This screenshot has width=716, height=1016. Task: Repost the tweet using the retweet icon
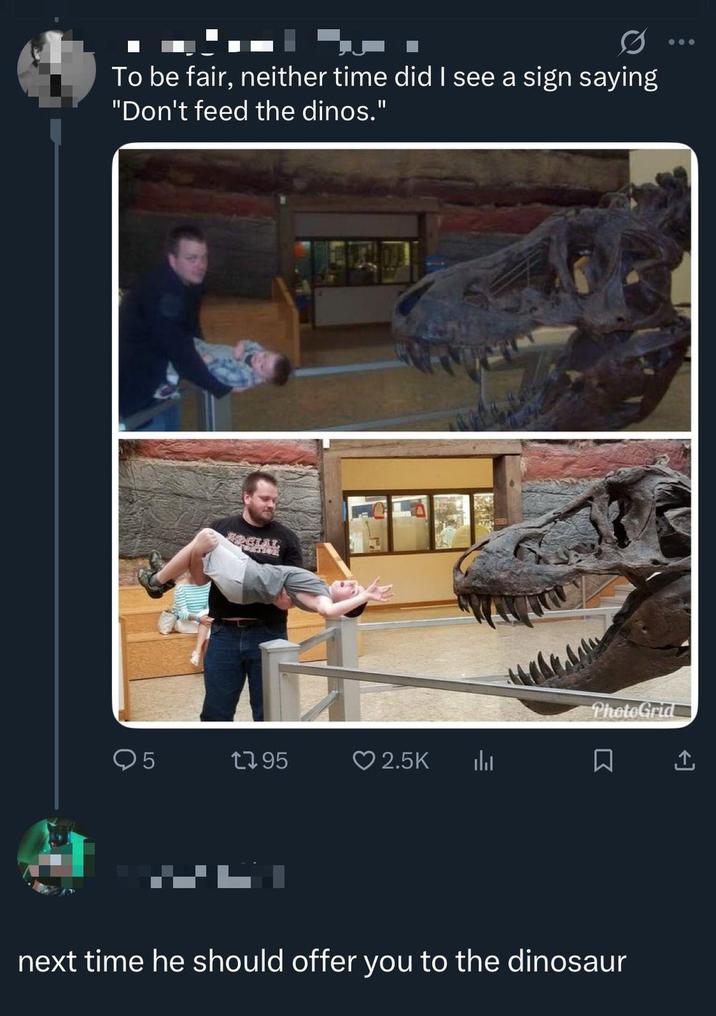click(x=245, y=761)
